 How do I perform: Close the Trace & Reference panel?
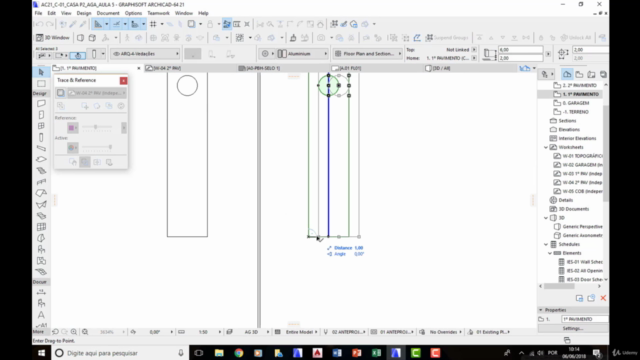coord(123,80)
